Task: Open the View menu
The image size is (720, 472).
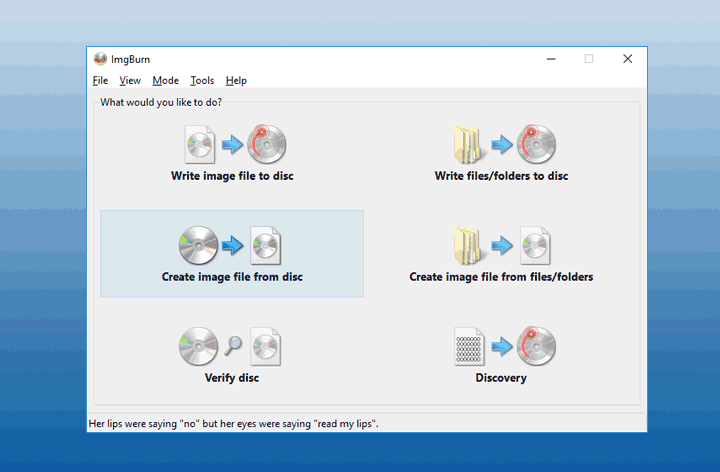Action: 130,81
